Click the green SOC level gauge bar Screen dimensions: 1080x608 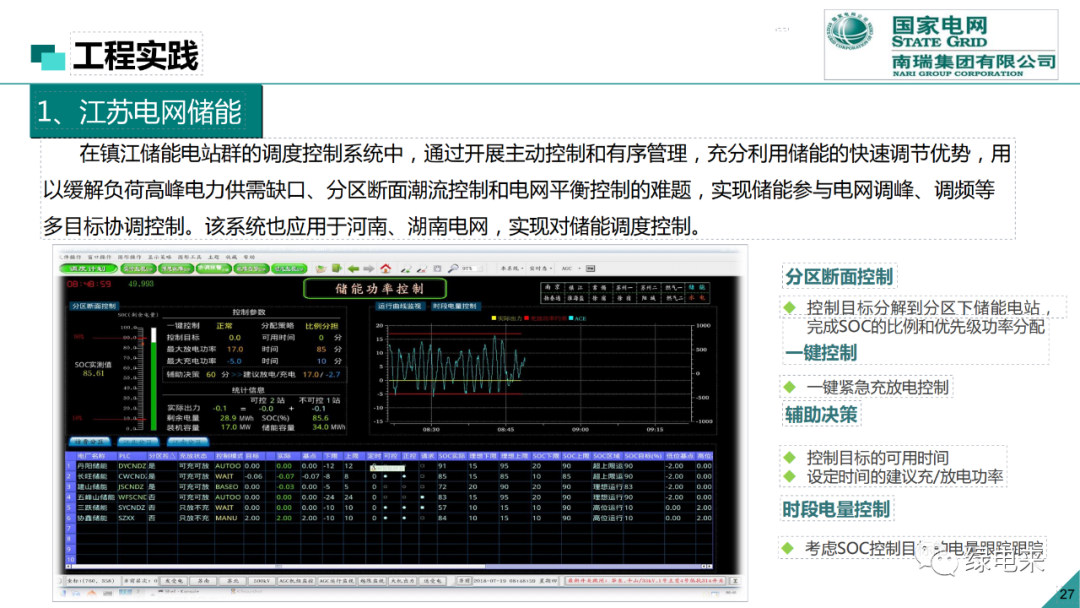click(154, 386)
